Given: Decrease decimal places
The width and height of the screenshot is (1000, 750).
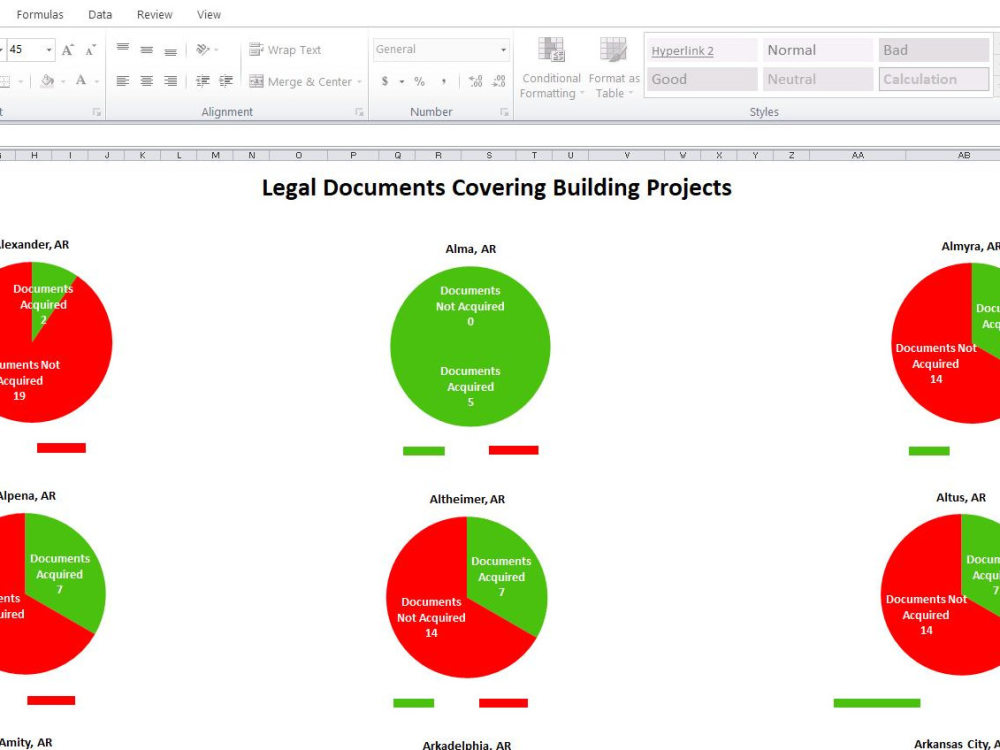Looking at the screenshot, I should pyautogui.click(x=499, y=81).
